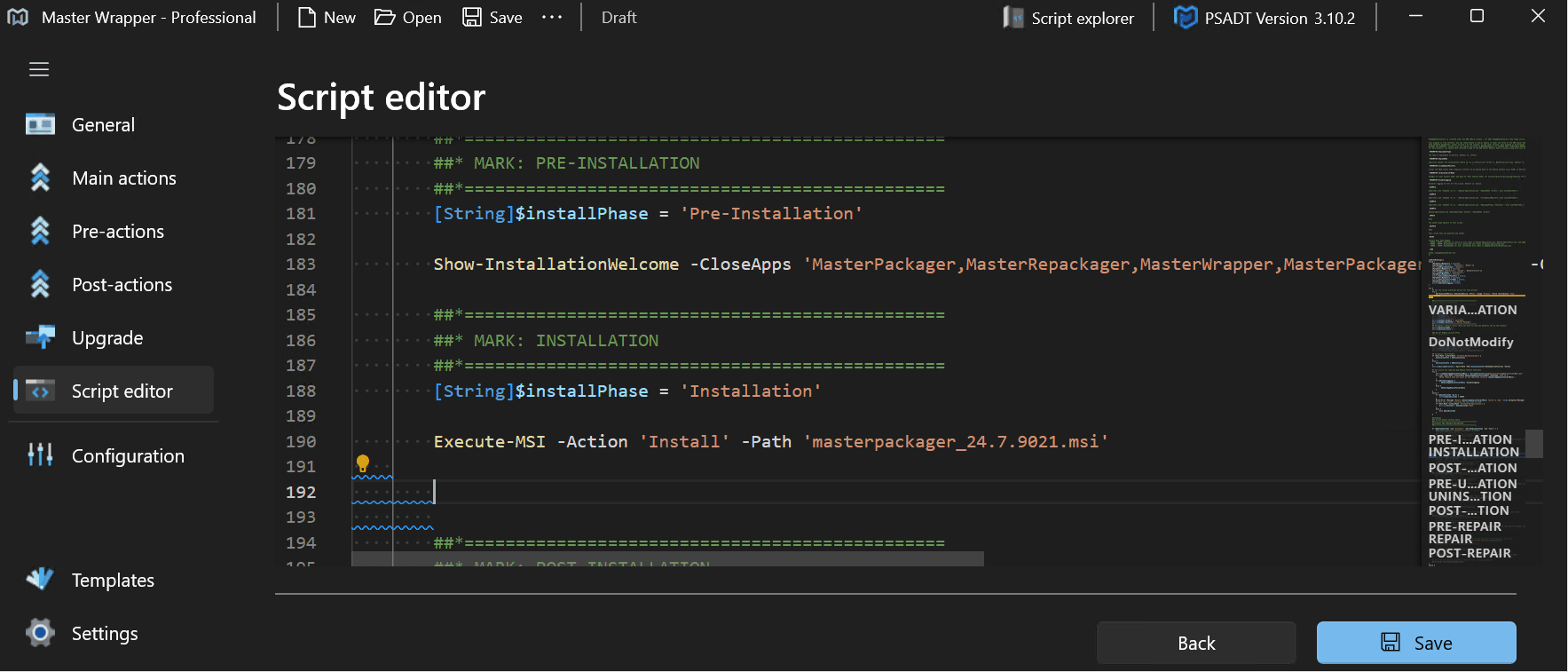
Task: Click the Open button label
Action: tap(422, 18)
